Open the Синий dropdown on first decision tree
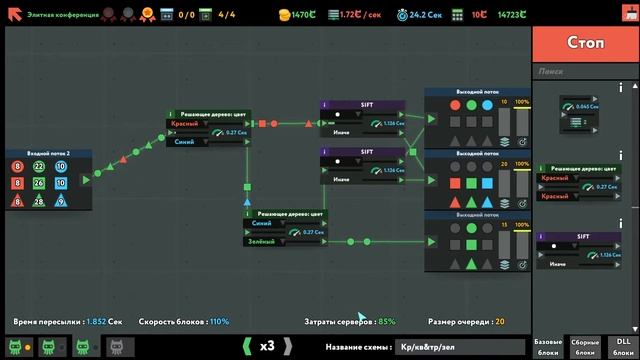Image resolution: width=640 pixels, height=360 pixels. pyautogui.click(x=188, y=142)
